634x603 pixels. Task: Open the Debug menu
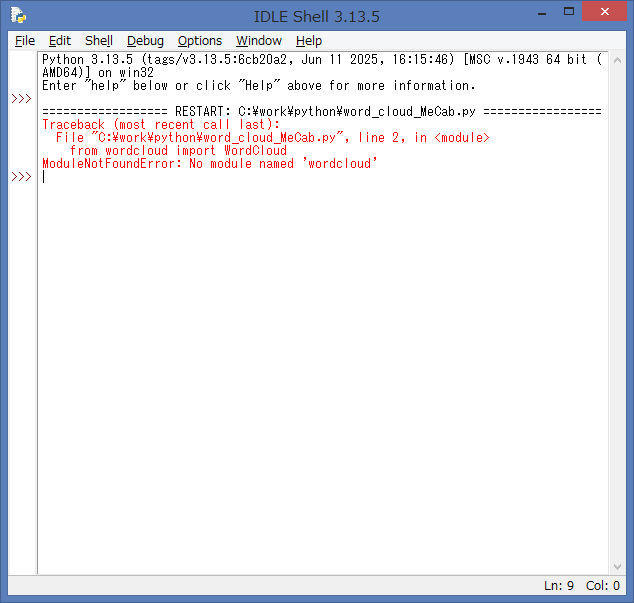point(145,41)
